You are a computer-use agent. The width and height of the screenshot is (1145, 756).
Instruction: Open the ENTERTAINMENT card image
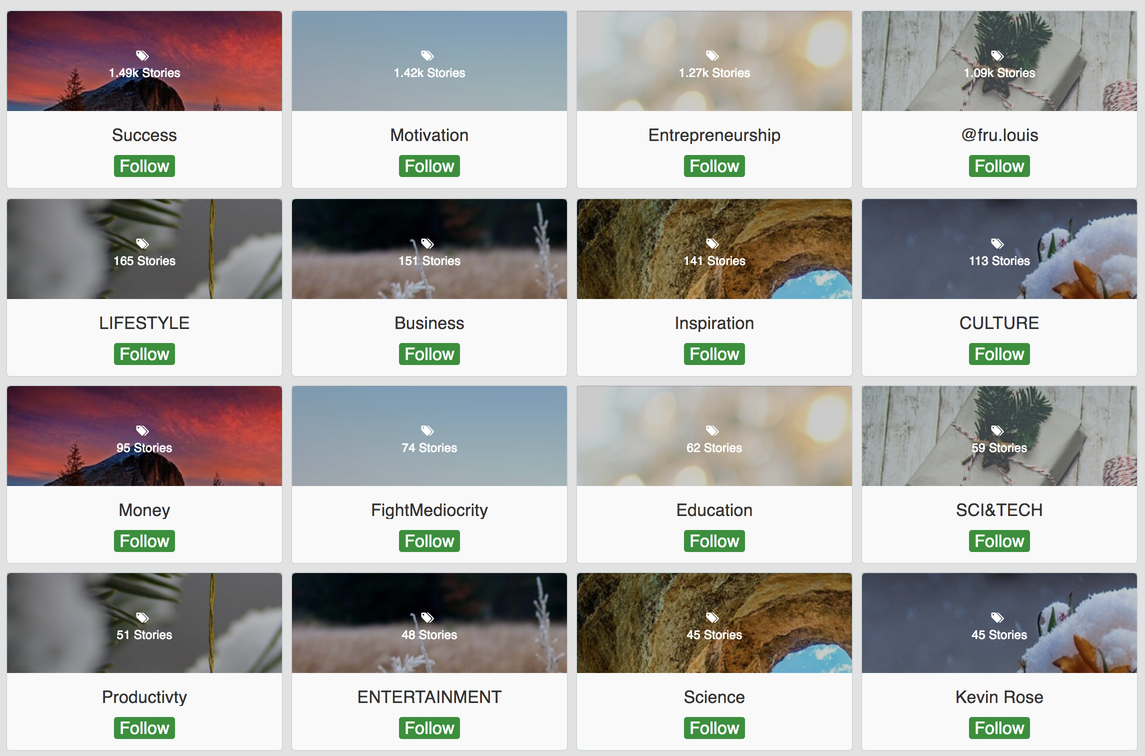429,623
